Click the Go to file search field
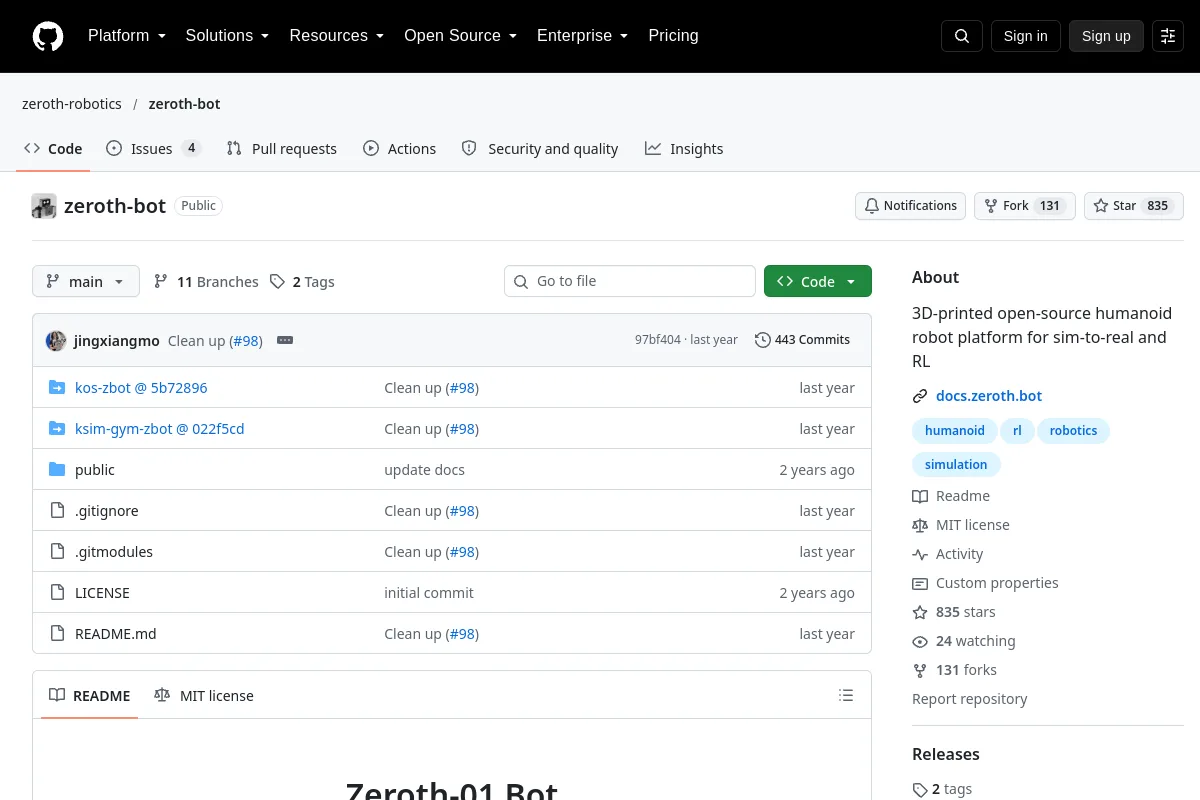The height and width of the screenshot is (800, 1200). (x=630, y=281)
